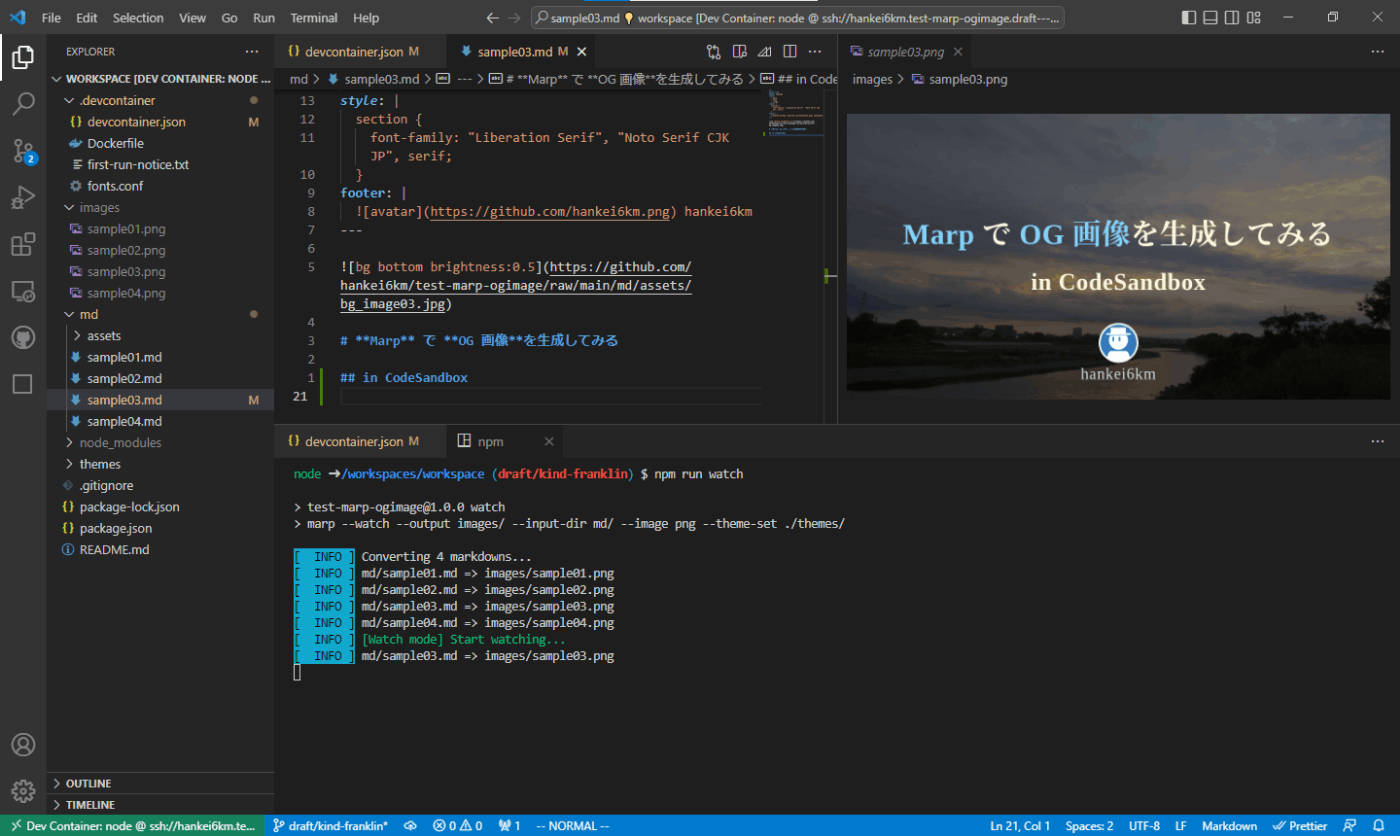Click notifications bell in status bar
The width and height of the screenshot is (1400, 836).
(1378, 826)
